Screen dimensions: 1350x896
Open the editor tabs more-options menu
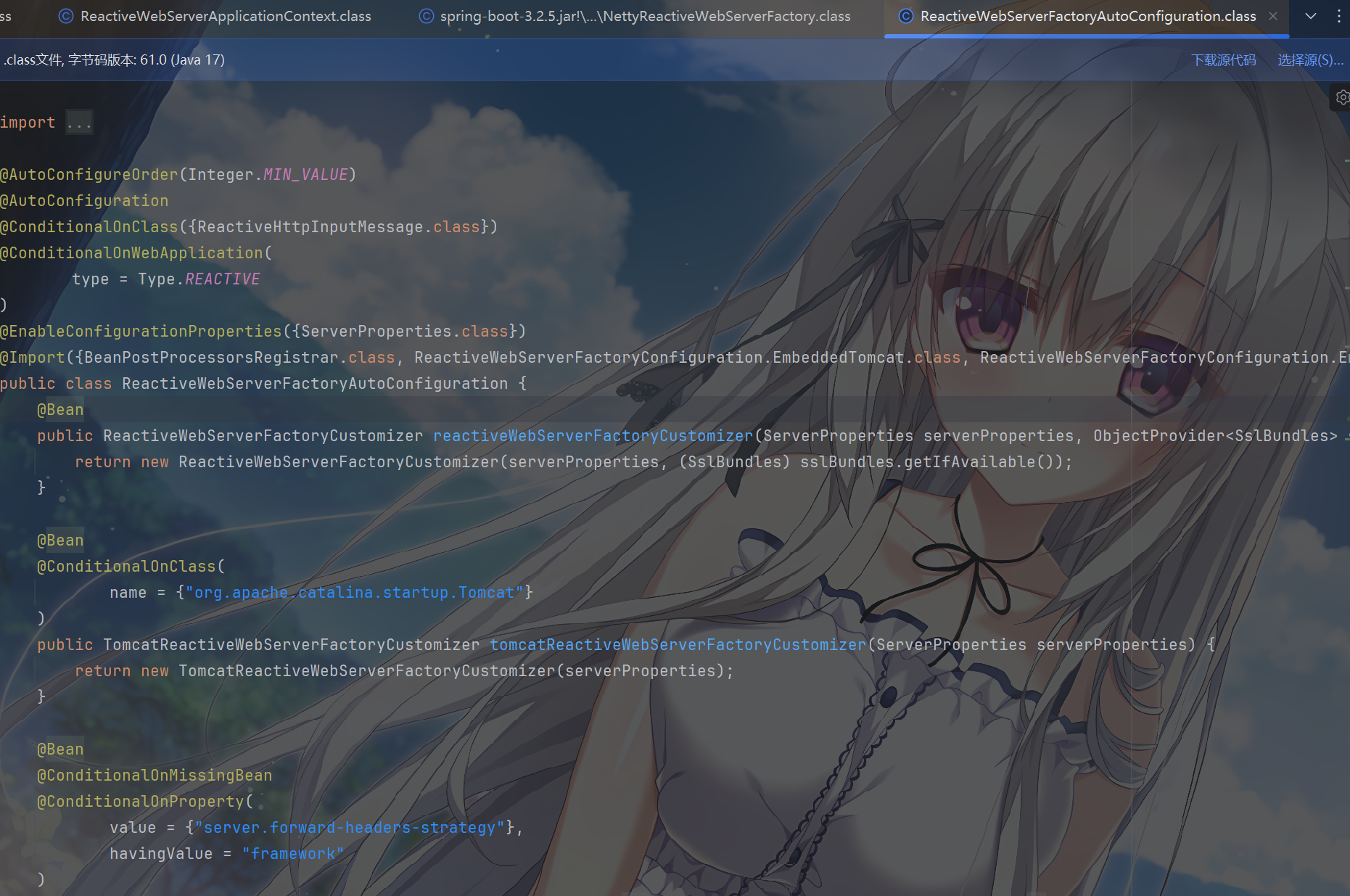tap(1338, 16)
